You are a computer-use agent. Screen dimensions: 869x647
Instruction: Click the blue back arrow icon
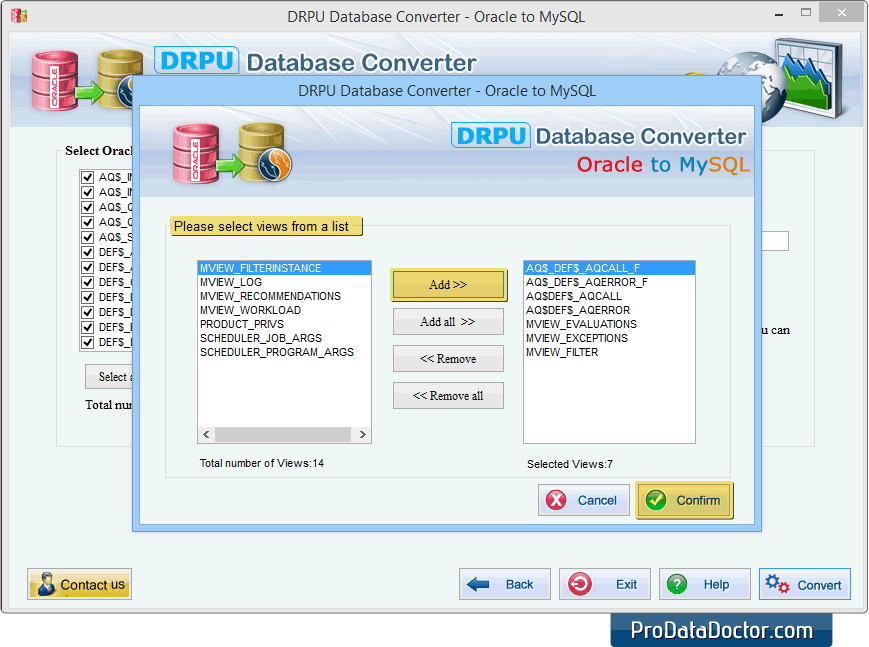[x=478, y=584]
